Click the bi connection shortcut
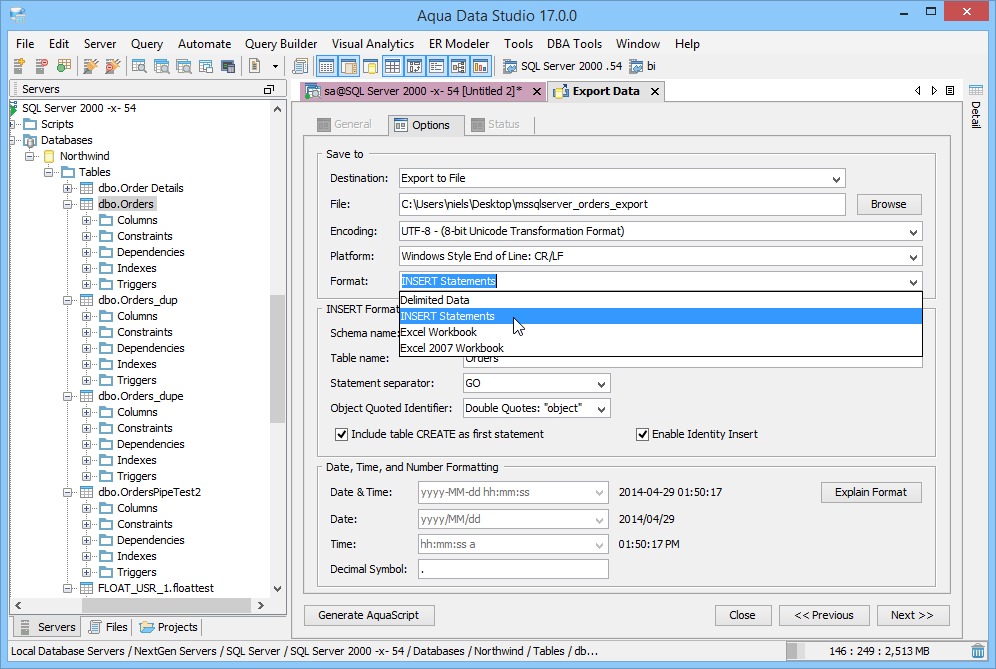Image resolution: width=996 pixels, height=669 pixels. (642, 66)
